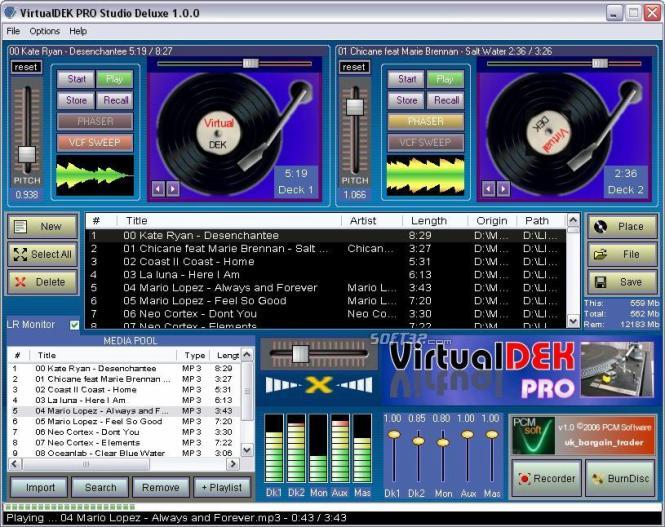Open the Help menu

tap(78, 31)
